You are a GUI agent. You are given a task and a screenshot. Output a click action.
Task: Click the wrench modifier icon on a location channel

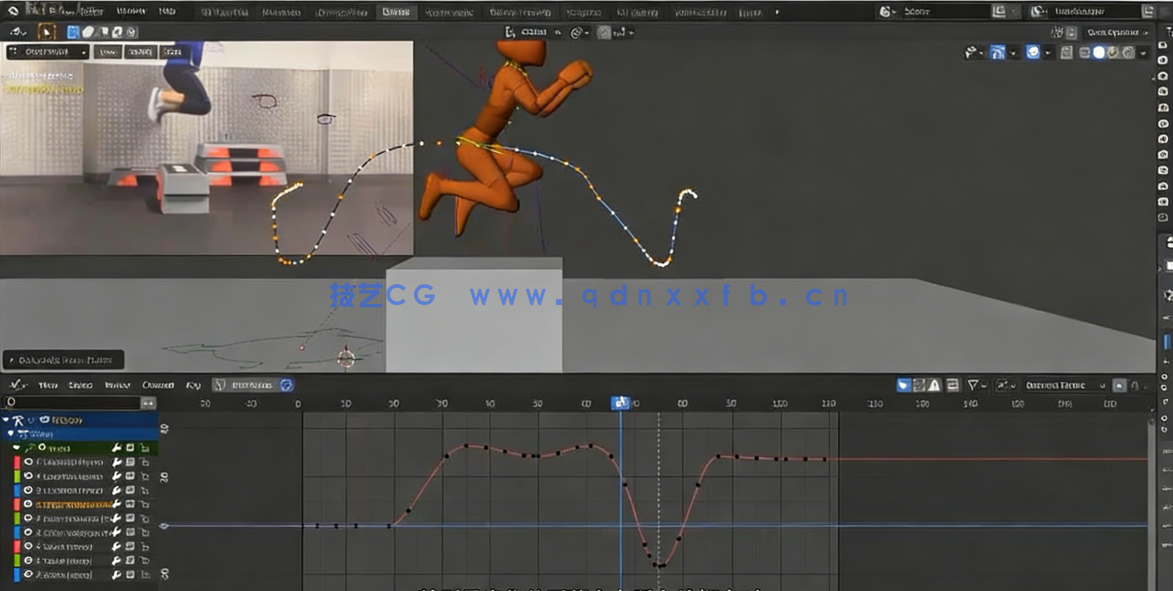pyautogui.click(x=116, y=463)
